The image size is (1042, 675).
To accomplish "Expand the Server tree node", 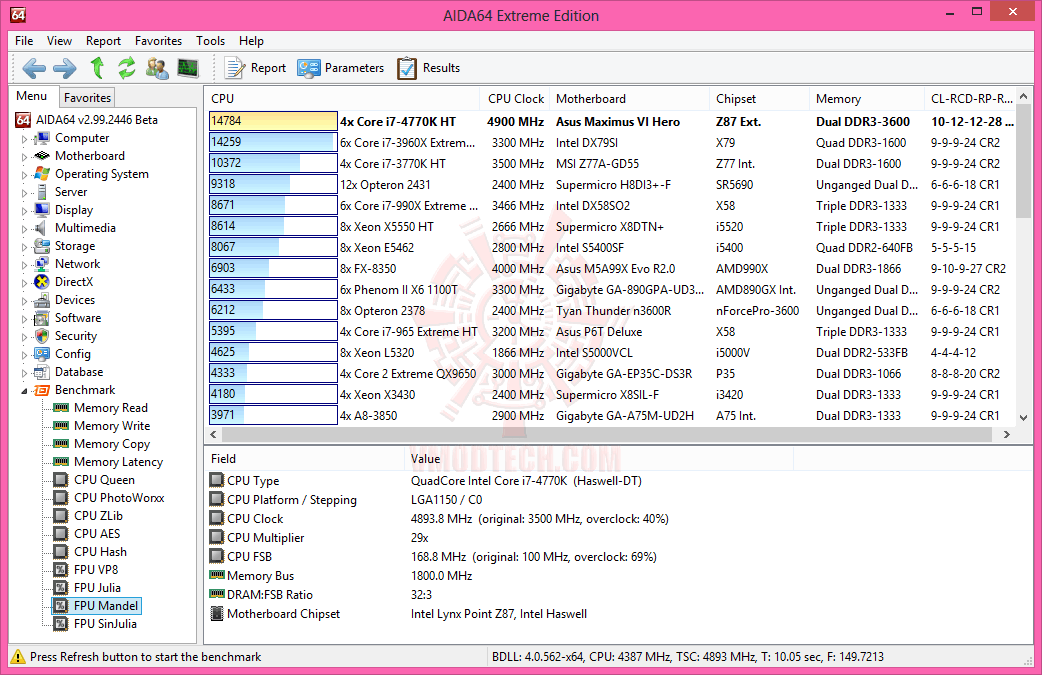I will coord(25,193).
